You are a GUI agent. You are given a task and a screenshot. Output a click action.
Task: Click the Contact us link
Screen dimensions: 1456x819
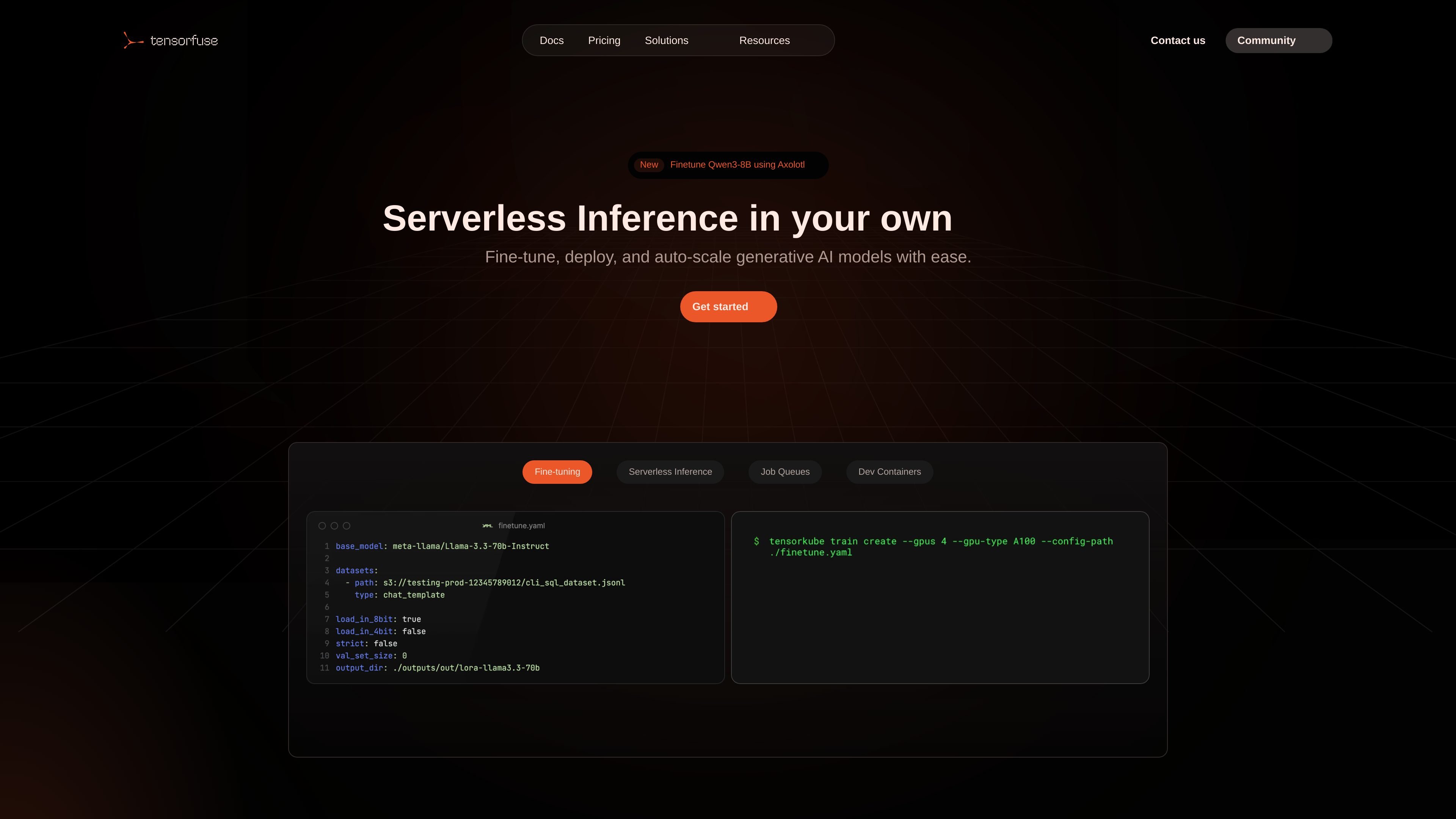pyautogui.click(x=1178, y=41)
